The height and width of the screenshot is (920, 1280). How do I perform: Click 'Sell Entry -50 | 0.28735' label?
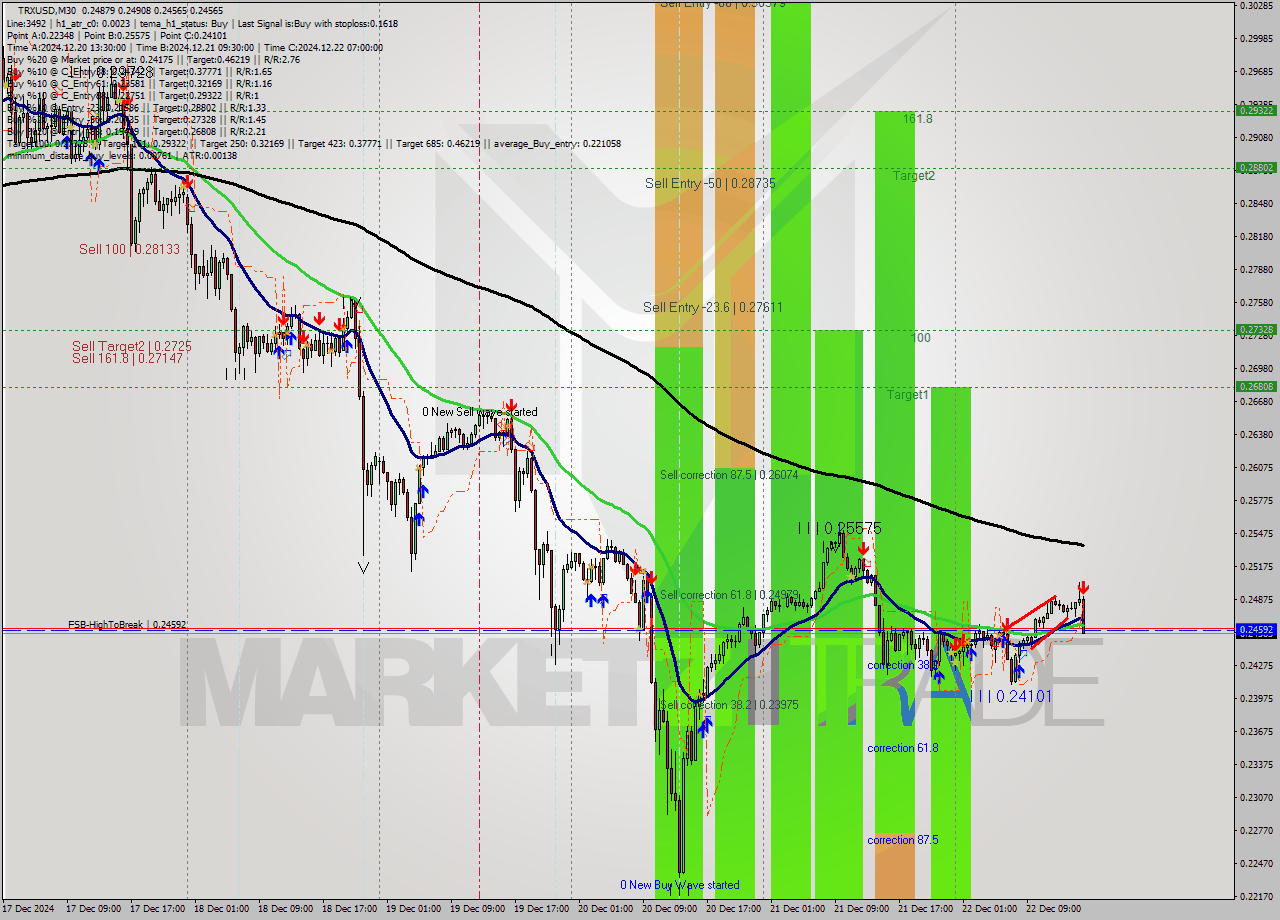[710, 184]
